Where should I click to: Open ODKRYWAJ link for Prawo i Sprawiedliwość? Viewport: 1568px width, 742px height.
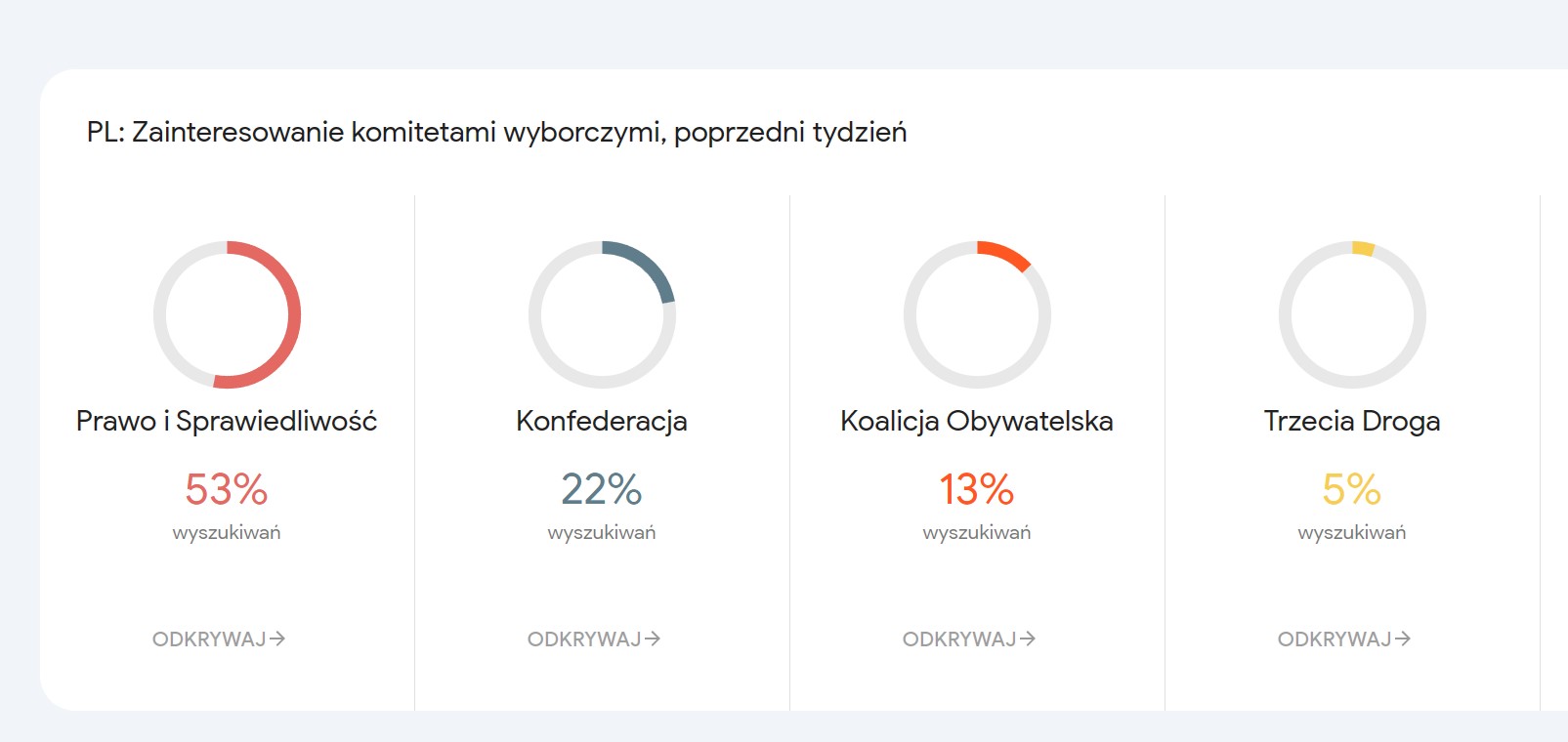coord(219,639)
